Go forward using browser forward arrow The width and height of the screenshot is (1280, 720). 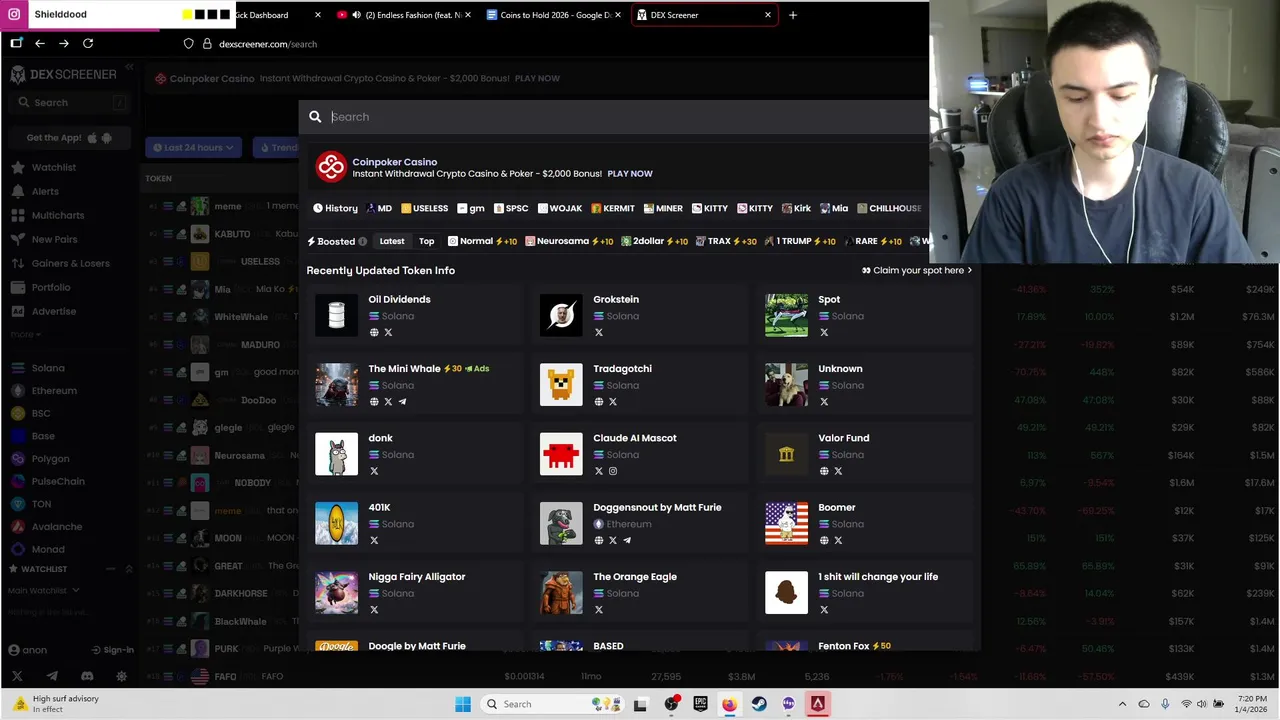tap(64, 44)
